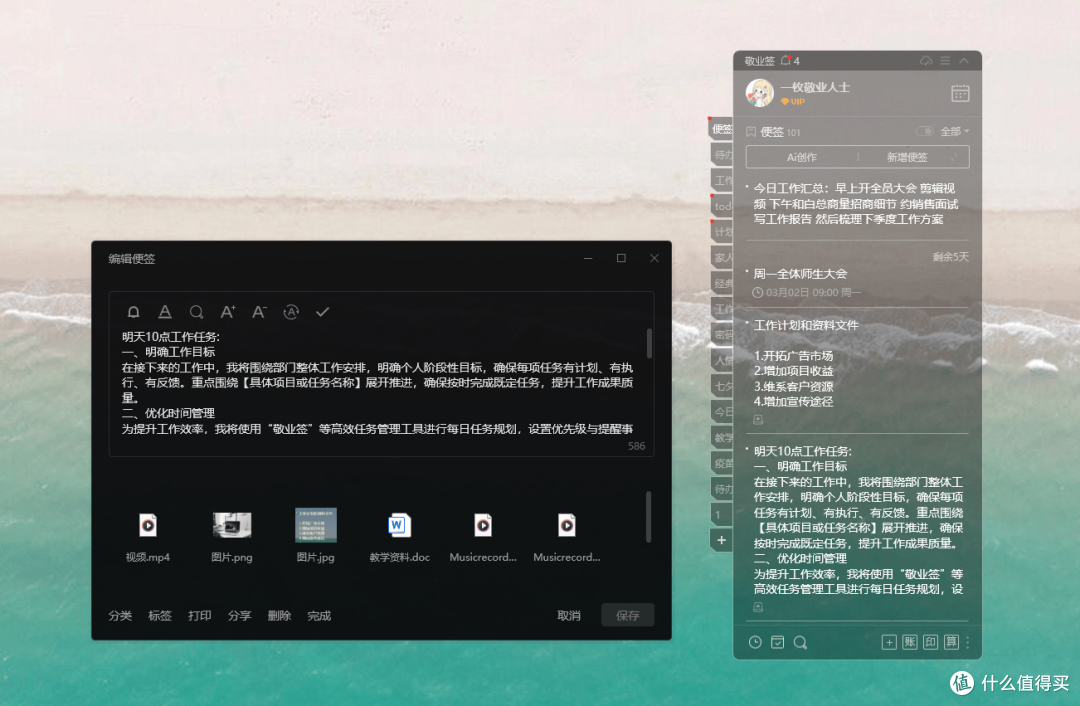Click the 便签 101 heading label
The width and height of the screenshot is (1080, 706).
tap(780, 132)
